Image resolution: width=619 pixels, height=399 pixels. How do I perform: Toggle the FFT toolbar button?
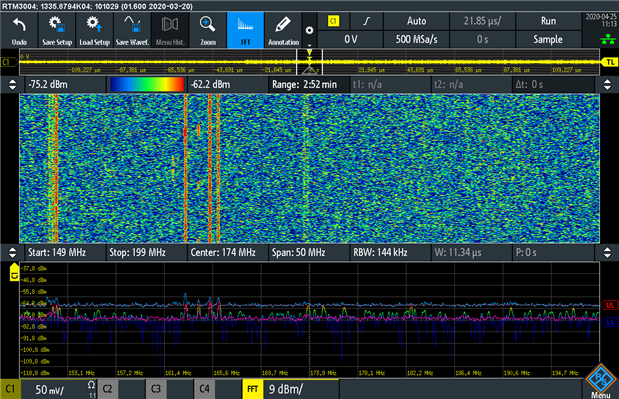[245, 30]
